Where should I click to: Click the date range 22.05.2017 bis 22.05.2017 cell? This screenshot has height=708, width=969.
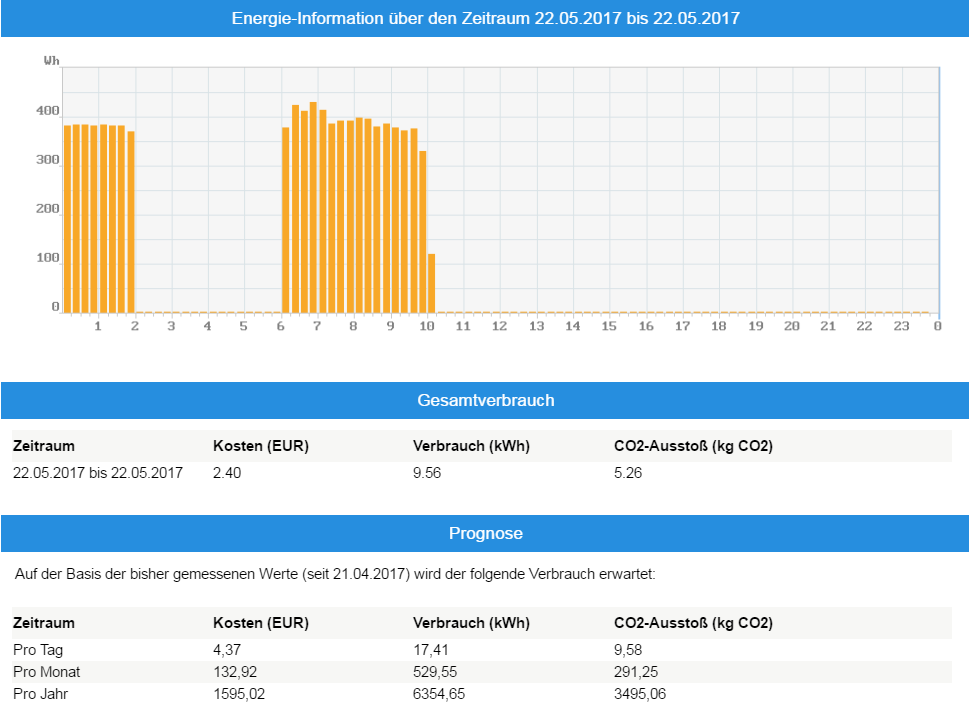point(98,473)
